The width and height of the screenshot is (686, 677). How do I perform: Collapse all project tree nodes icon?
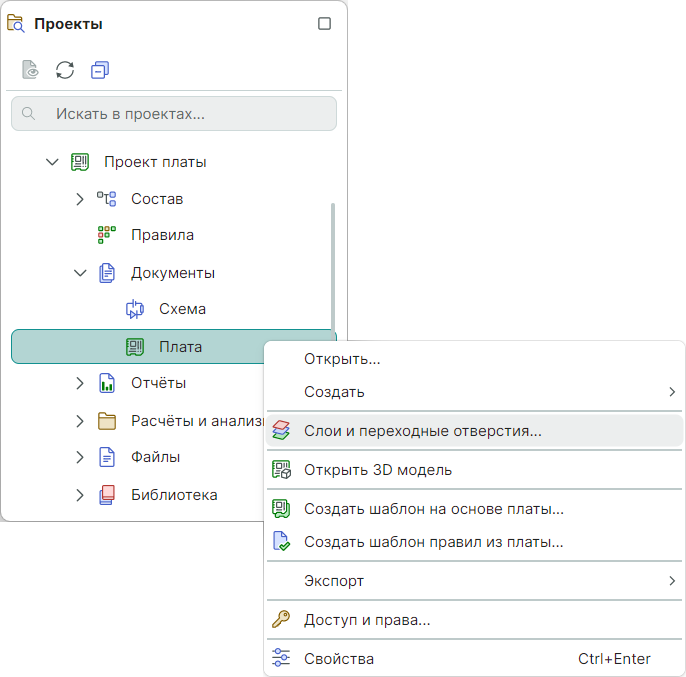[99, 70]
